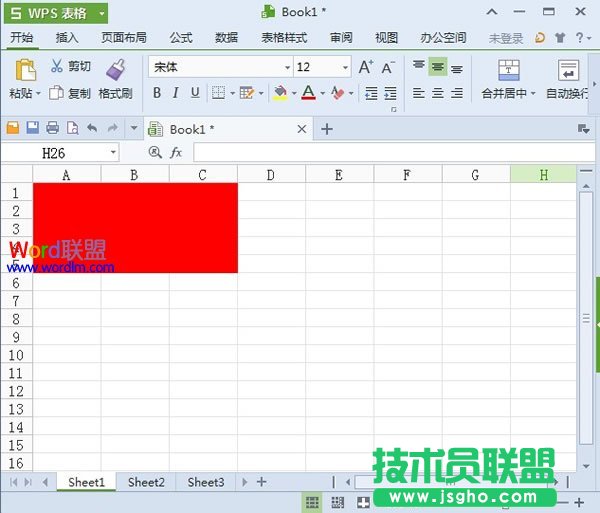Toggle align text right
The width and height of the screenshot is (600, 513).
457,93
